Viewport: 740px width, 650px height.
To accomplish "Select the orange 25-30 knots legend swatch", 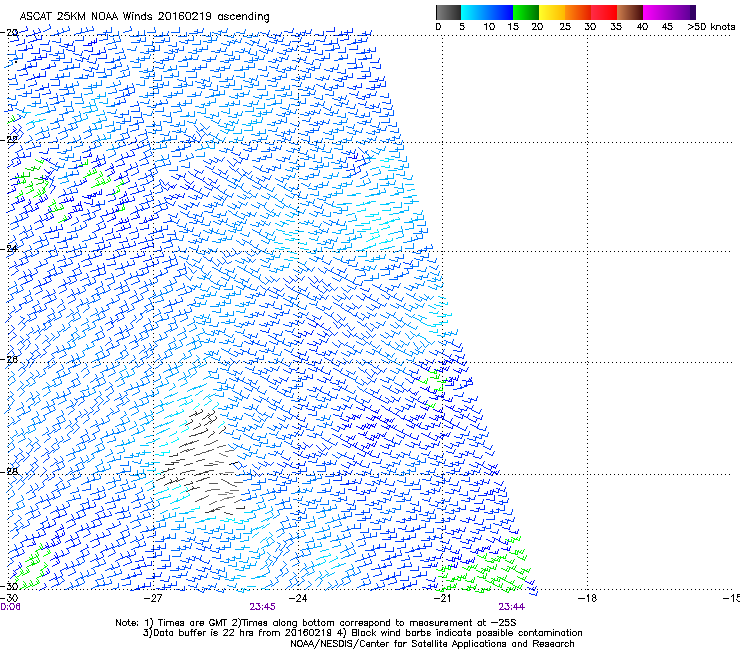I will tap(578, 12).
